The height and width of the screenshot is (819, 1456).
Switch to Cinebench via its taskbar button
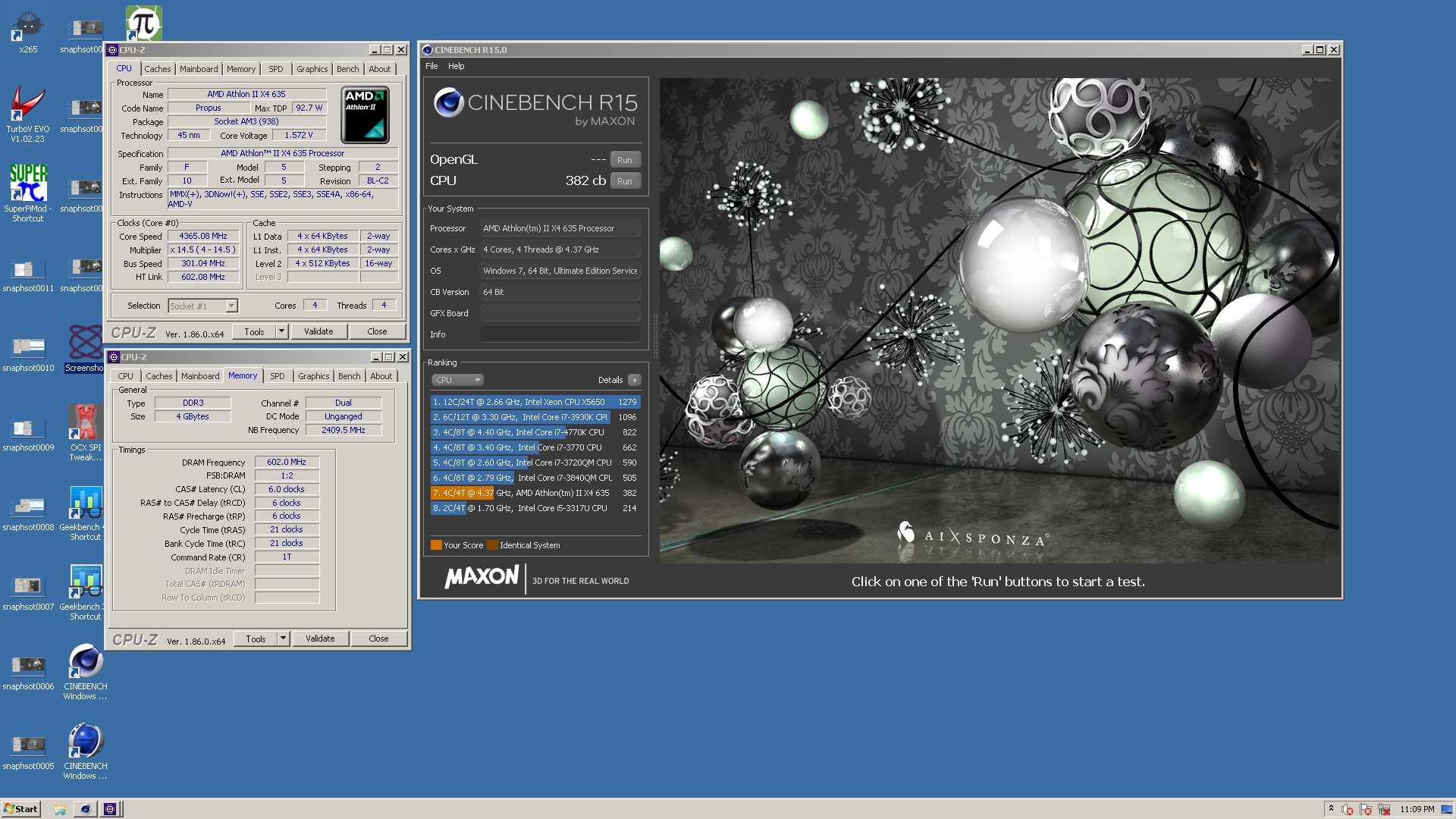point(85,809)
